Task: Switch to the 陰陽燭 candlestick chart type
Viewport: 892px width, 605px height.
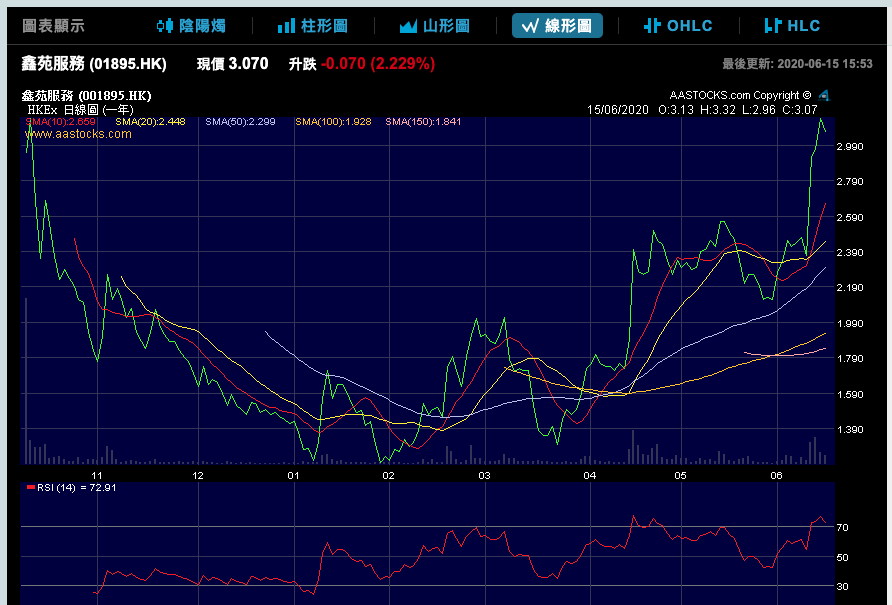Action: pyautogui.click(x=191, y=26)
